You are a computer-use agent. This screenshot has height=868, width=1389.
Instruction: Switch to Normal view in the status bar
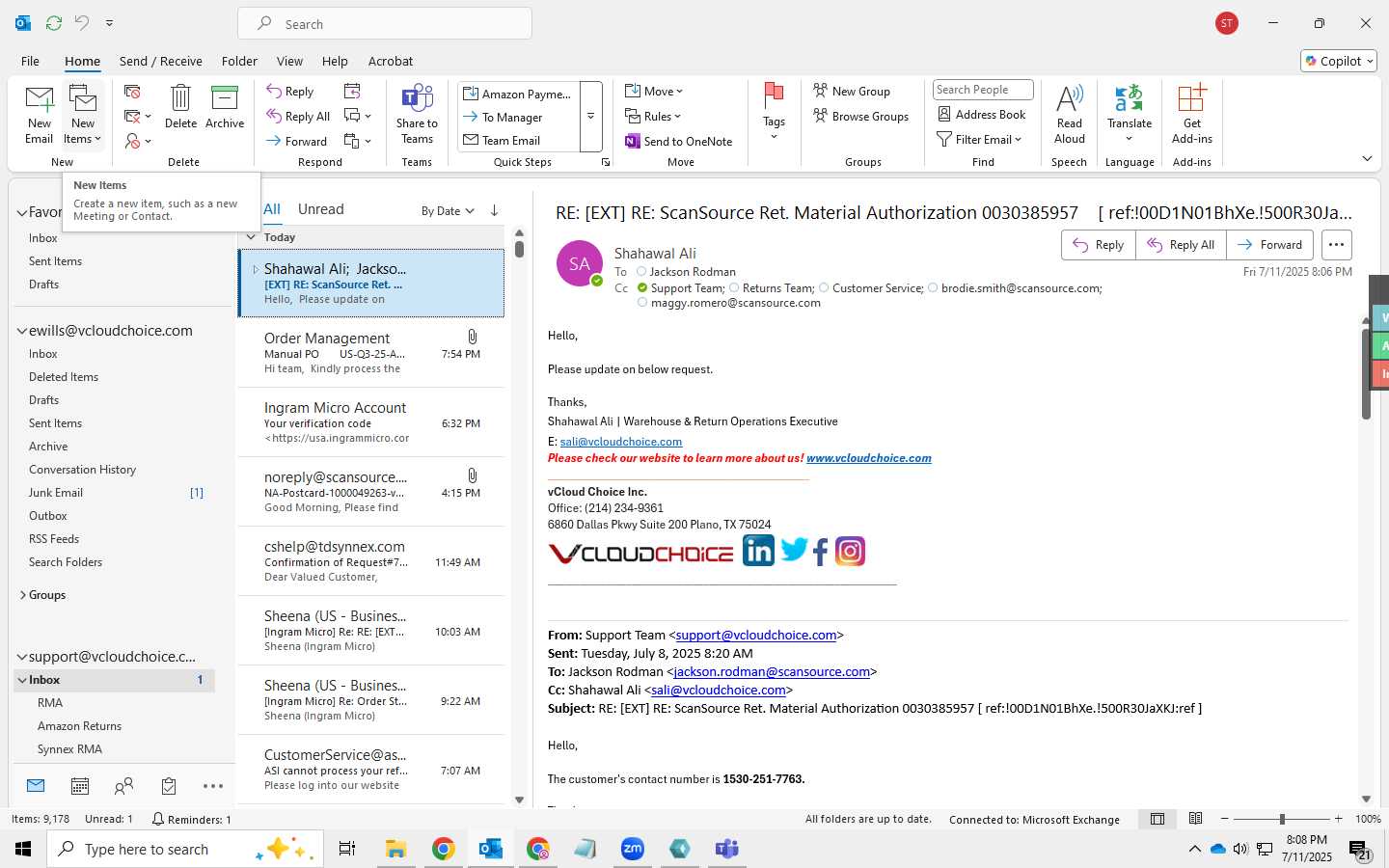tap(1157, 819)
